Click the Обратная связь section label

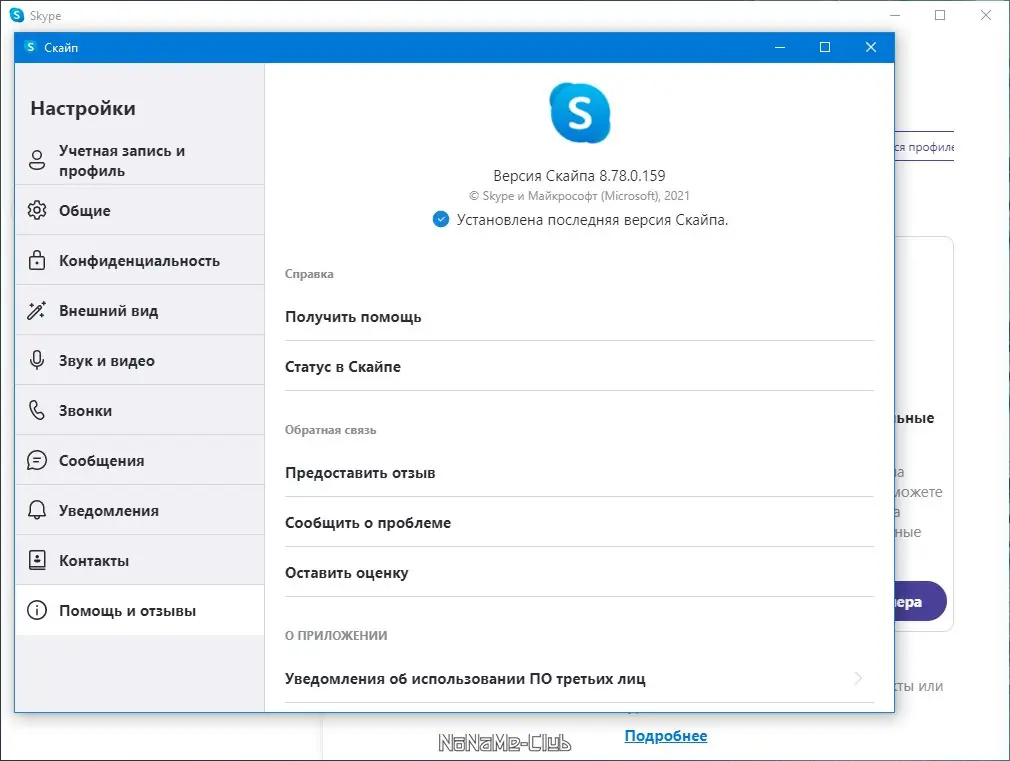coord(330,430)
